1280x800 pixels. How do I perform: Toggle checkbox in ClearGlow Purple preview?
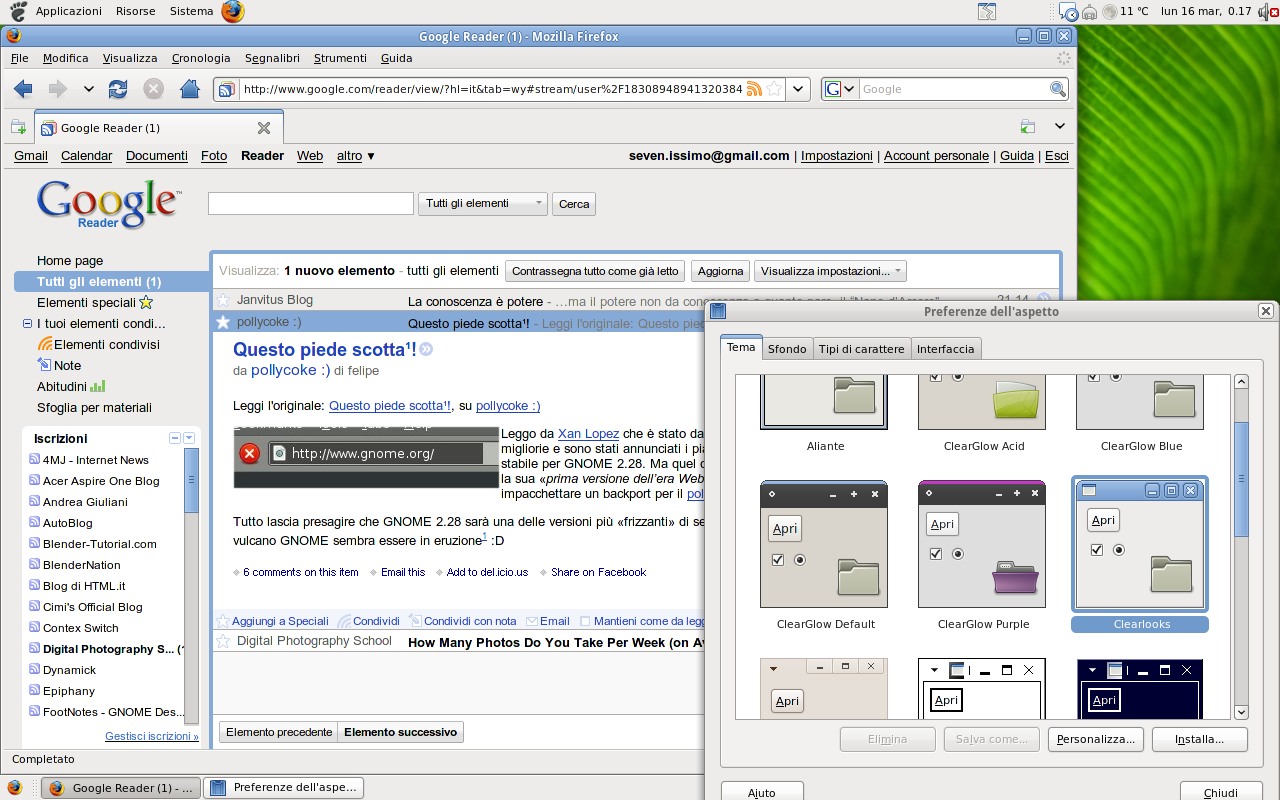coord(936,554)
